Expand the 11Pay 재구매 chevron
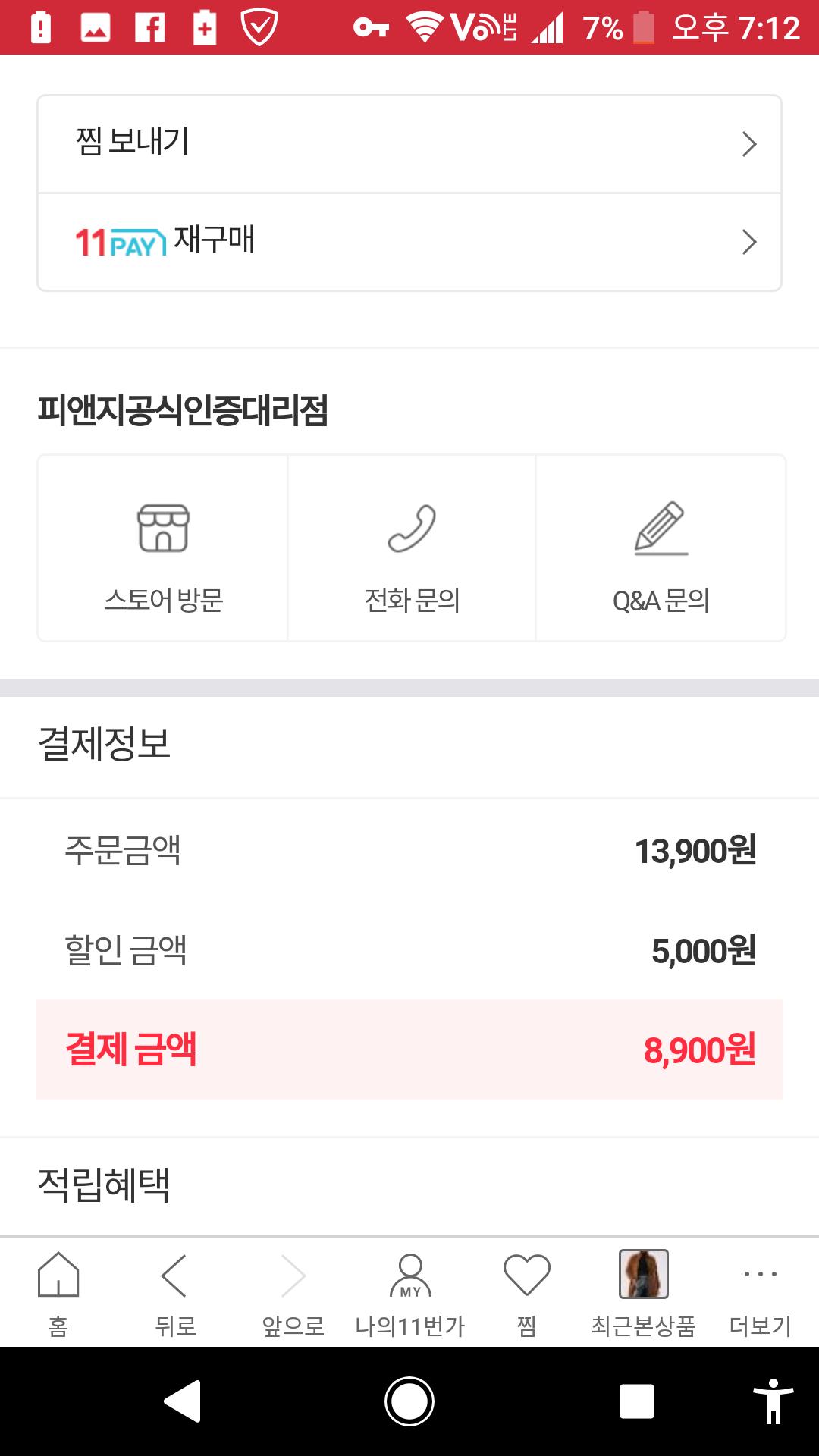Viewport: 819px width, 1456px height. (749, 242)
